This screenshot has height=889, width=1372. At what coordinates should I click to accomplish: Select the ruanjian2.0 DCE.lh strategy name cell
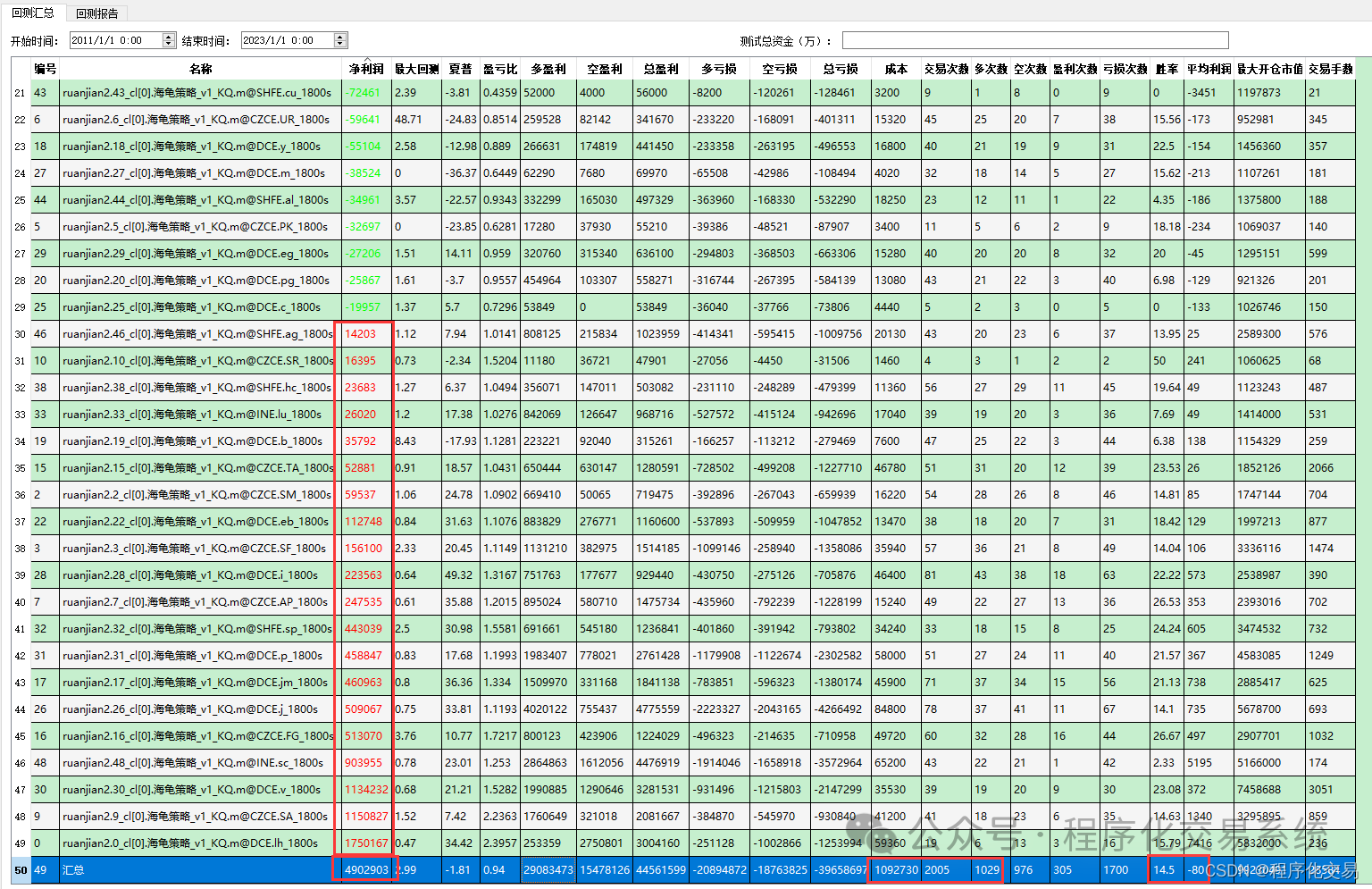(201, 843)
